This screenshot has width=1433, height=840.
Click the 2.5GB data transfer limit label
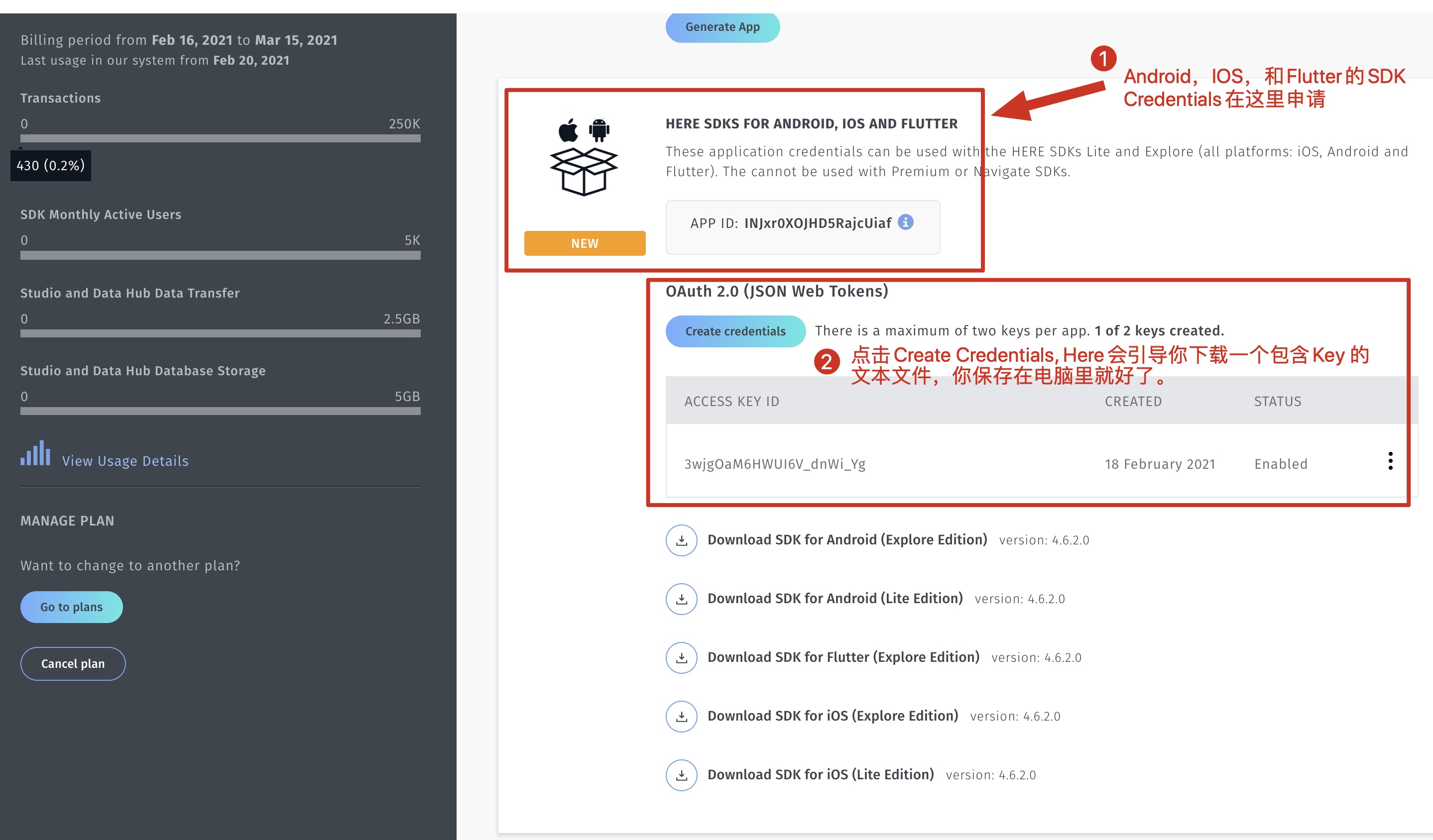click(x=401, y=318)
